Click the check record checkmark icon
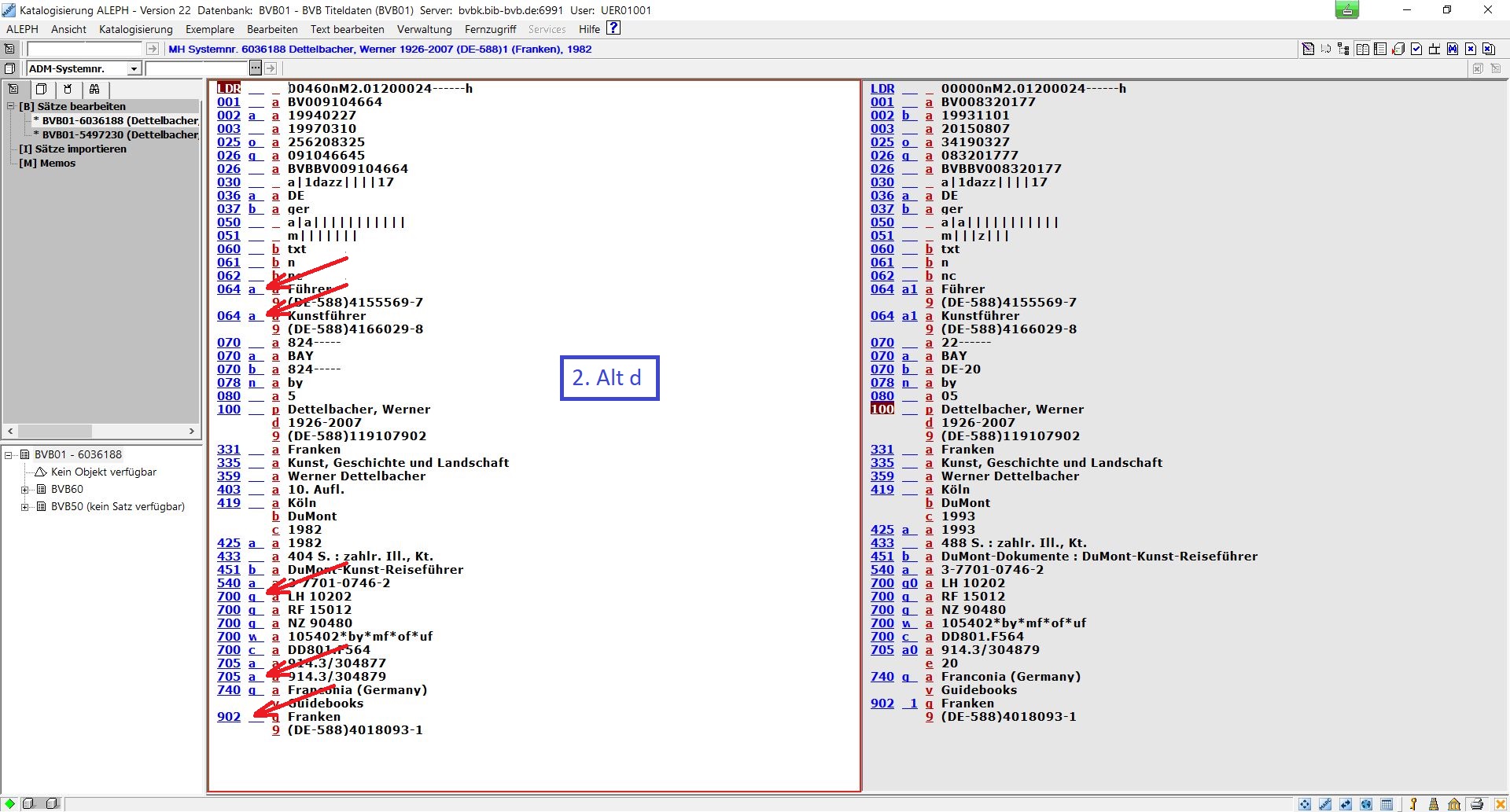Screen dimensions: 1510x812 1416,49
